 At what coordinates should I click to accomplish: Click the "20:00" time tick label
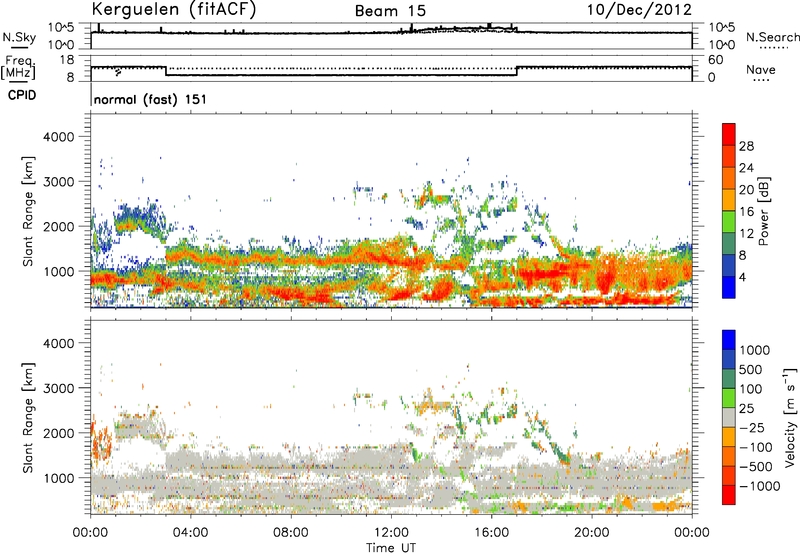591,533
